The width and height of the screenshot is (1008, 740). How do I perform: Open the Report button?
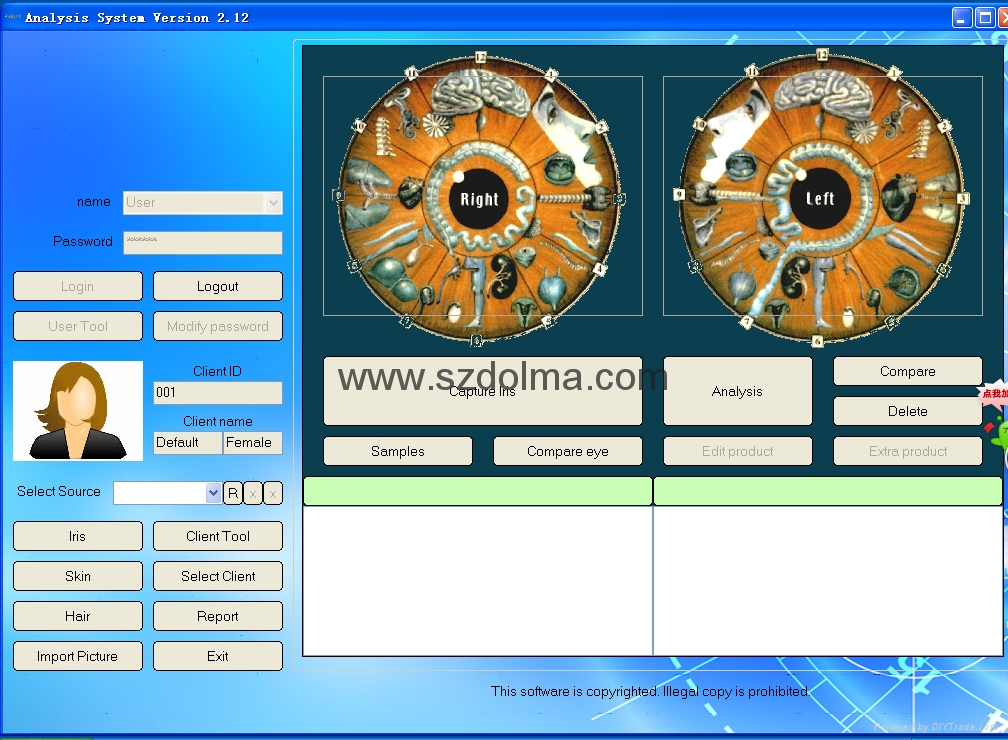pos(217,616)
